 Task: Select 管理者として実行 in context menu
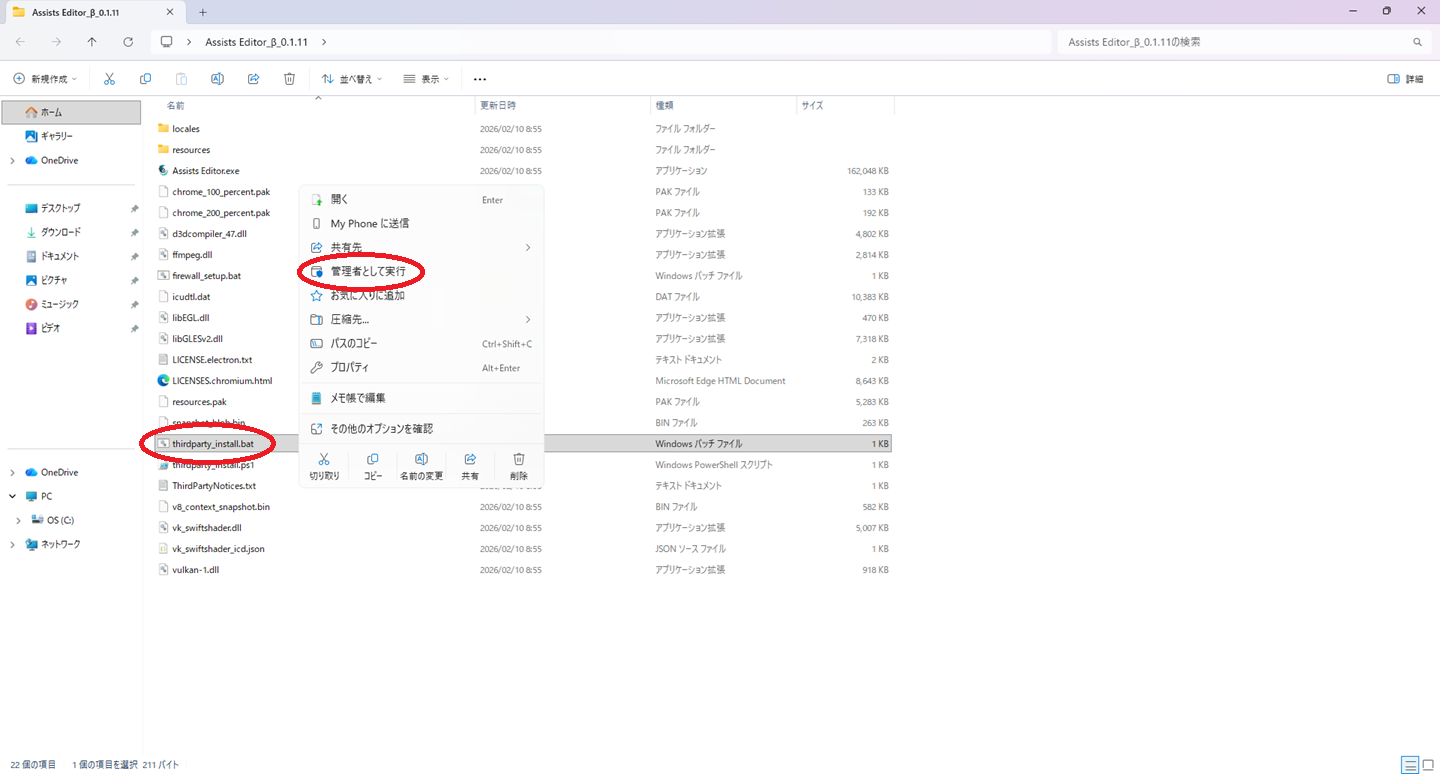pos(367,271)
